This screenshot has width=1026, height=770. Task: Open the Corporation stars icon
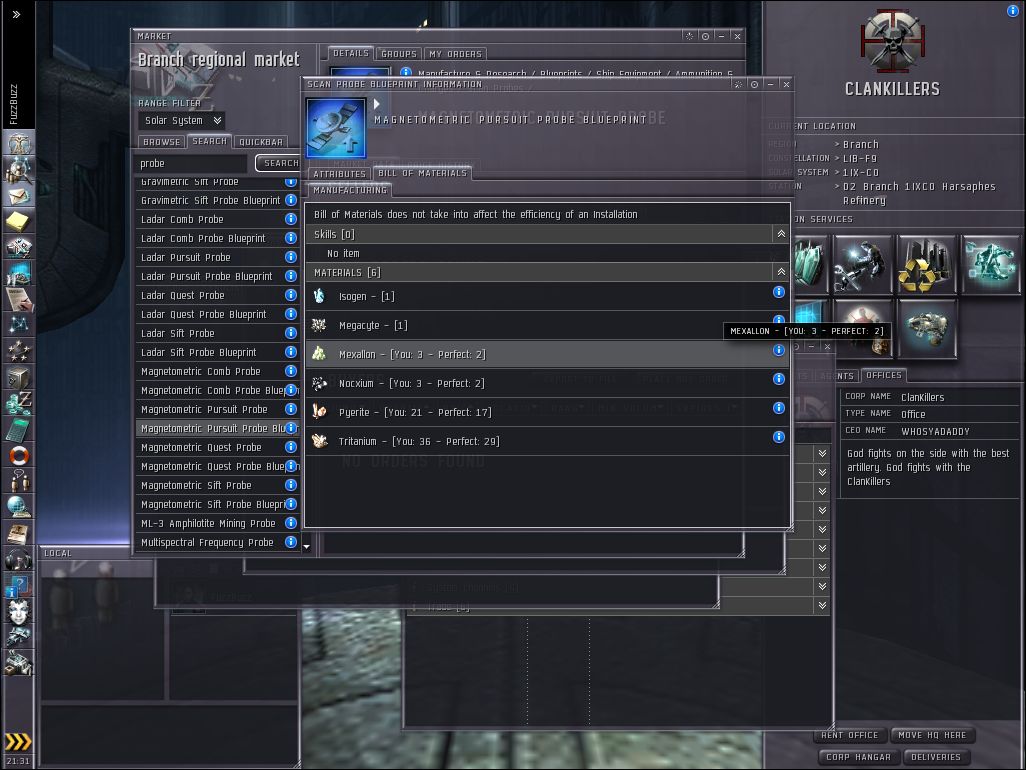click(18, 351)
